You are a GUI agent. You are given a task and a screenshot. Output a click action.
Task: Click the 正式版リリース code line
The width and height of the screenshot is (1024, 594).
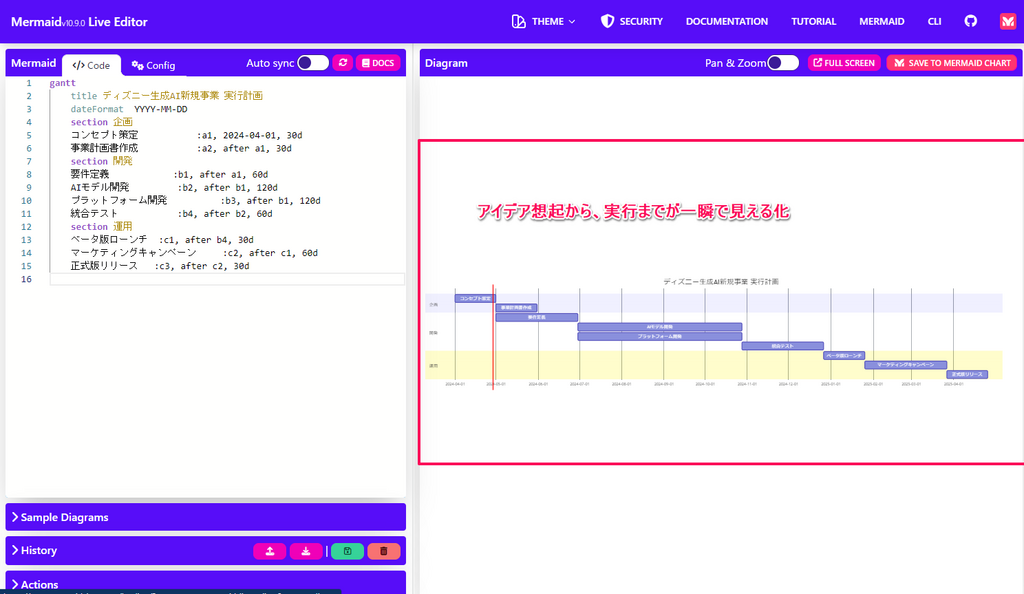(x=160, y=266)
